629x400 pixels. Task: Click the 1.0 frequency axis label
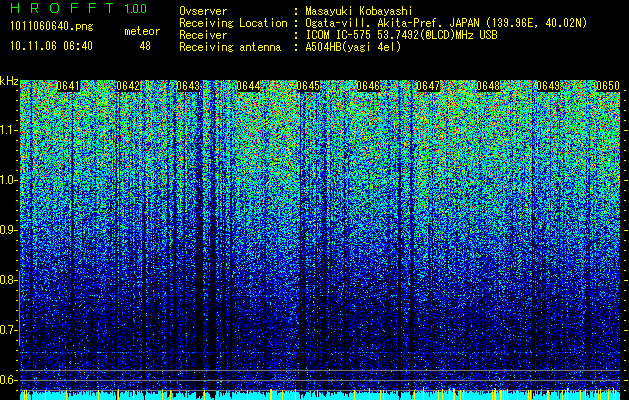tap(9, 180)
